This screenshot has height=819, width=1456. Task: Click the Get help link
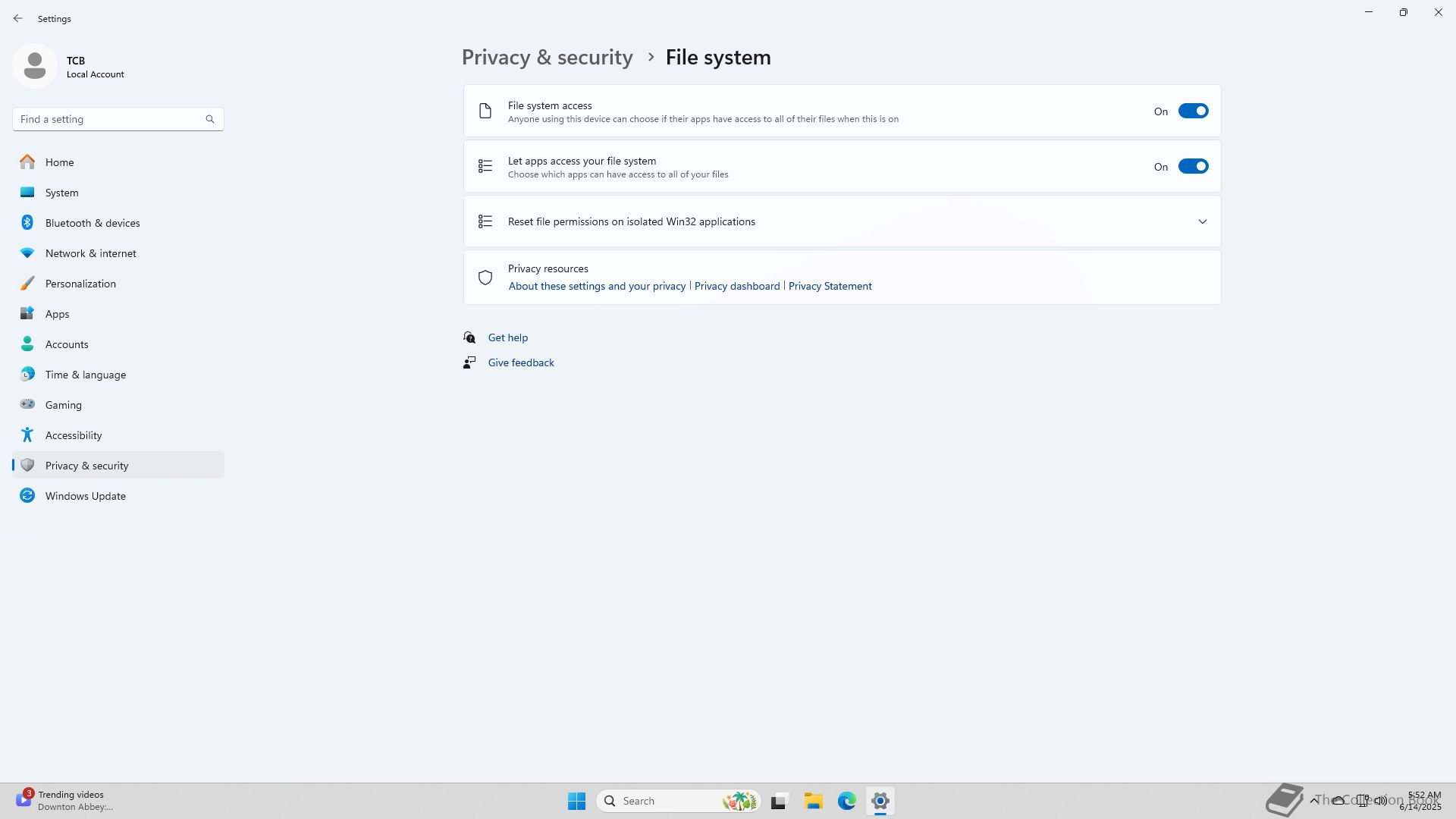pyautogui.click(x=507, y=337)
